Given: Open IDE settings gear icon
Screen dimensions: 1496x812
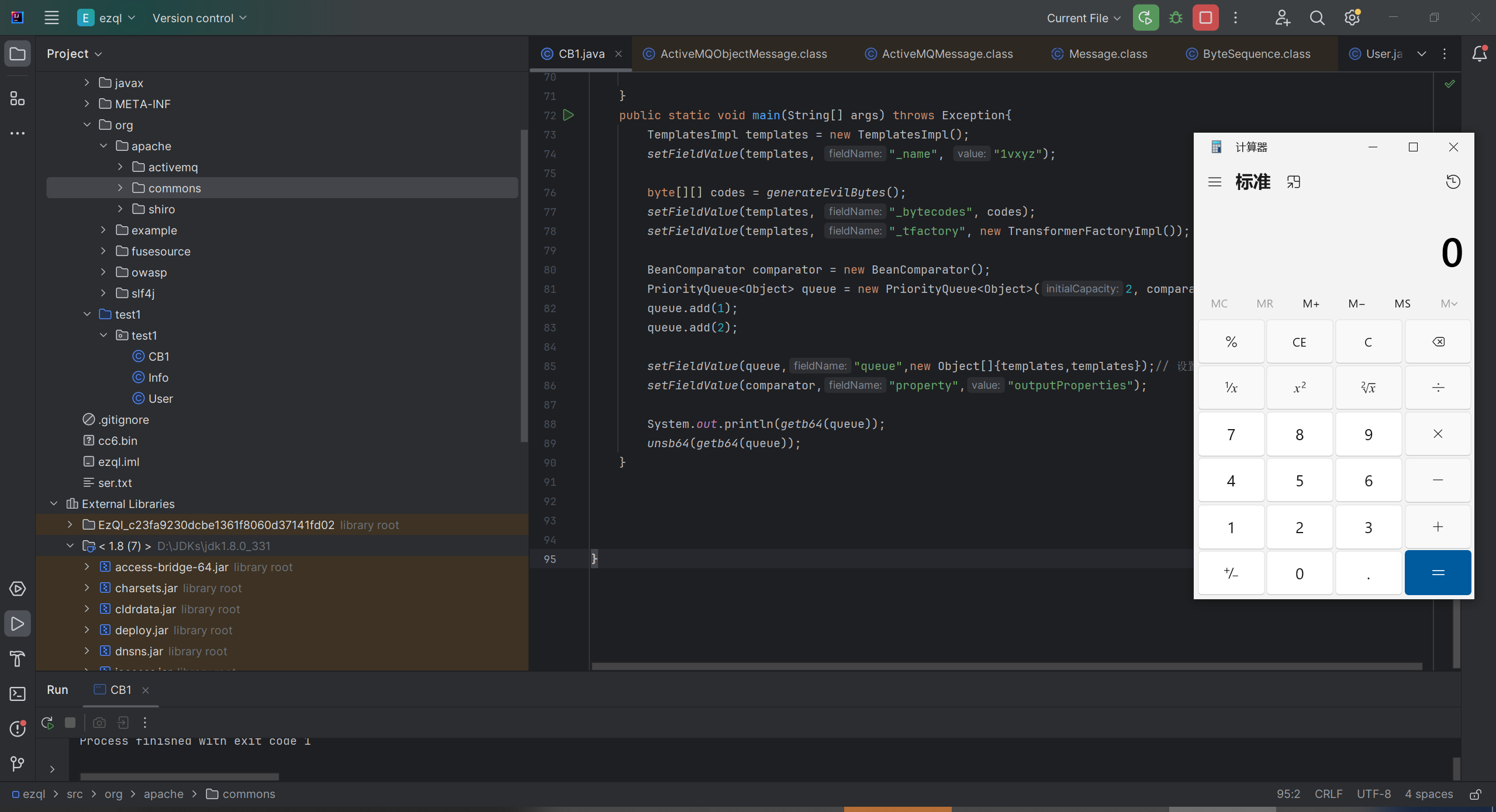Looking at the screenshot, I should (1352, 18).
